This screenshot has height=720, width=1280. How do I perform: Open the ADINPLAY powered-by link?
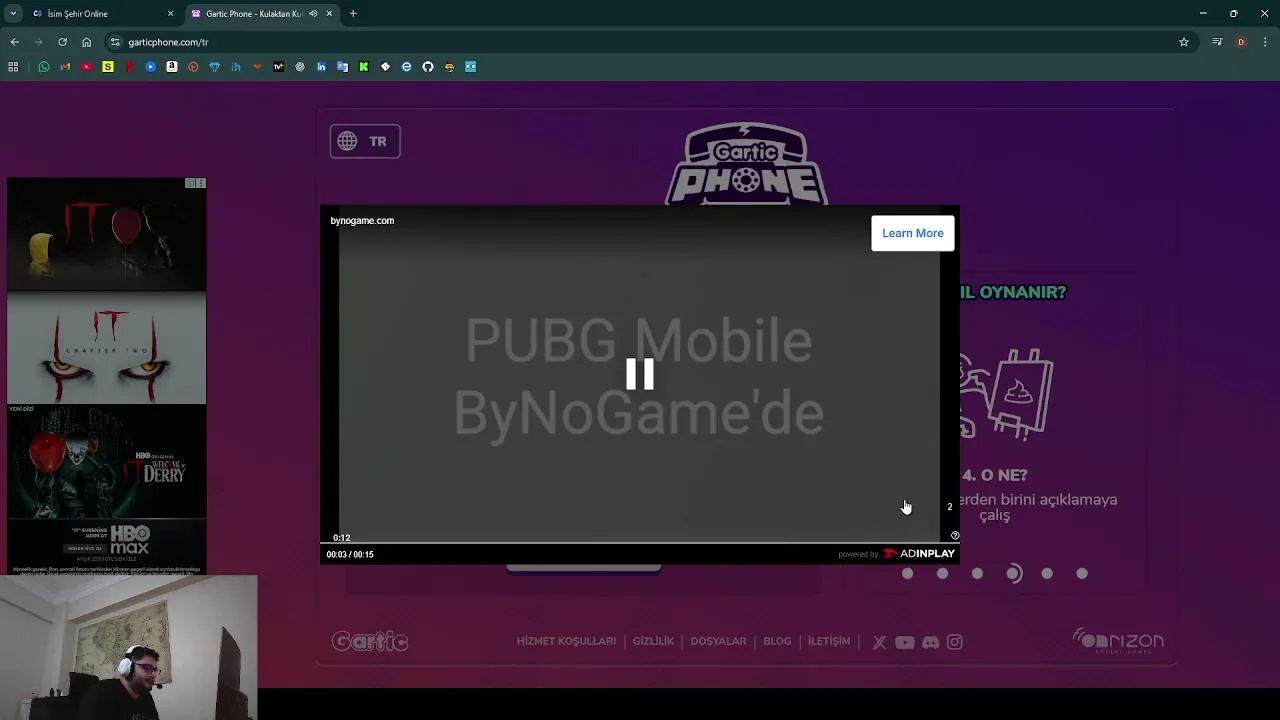point(918,554)
